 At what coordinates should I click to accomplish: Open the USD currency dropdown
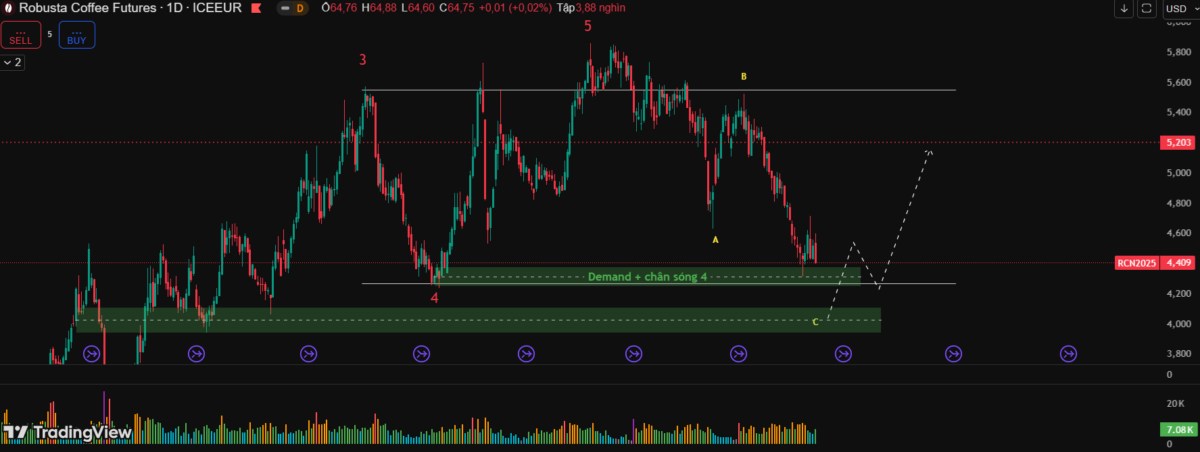click(1180, 8)
